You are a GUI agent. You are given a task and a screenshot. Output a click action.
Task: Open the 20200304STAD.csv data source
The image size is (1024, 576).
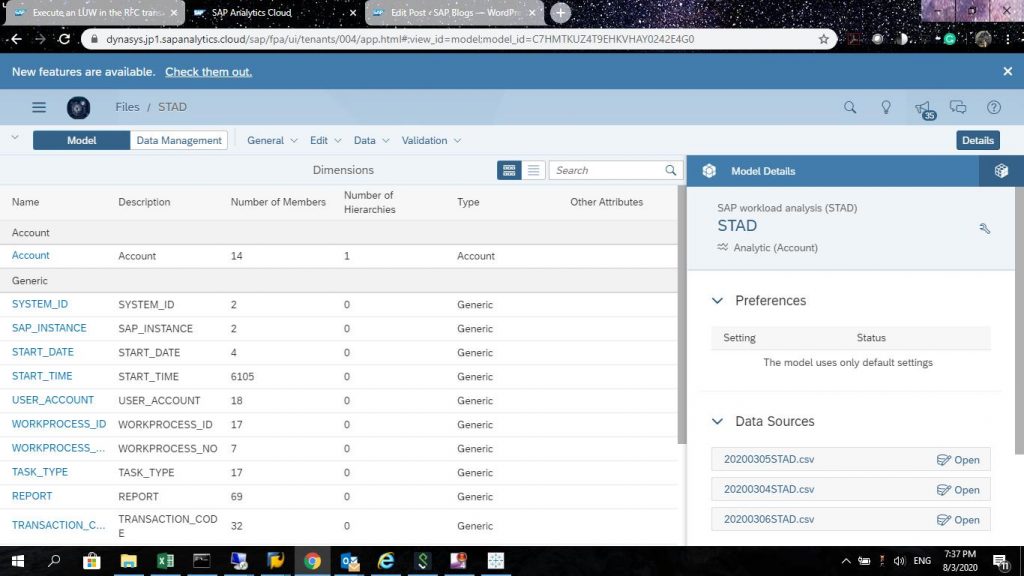[958, 490]
